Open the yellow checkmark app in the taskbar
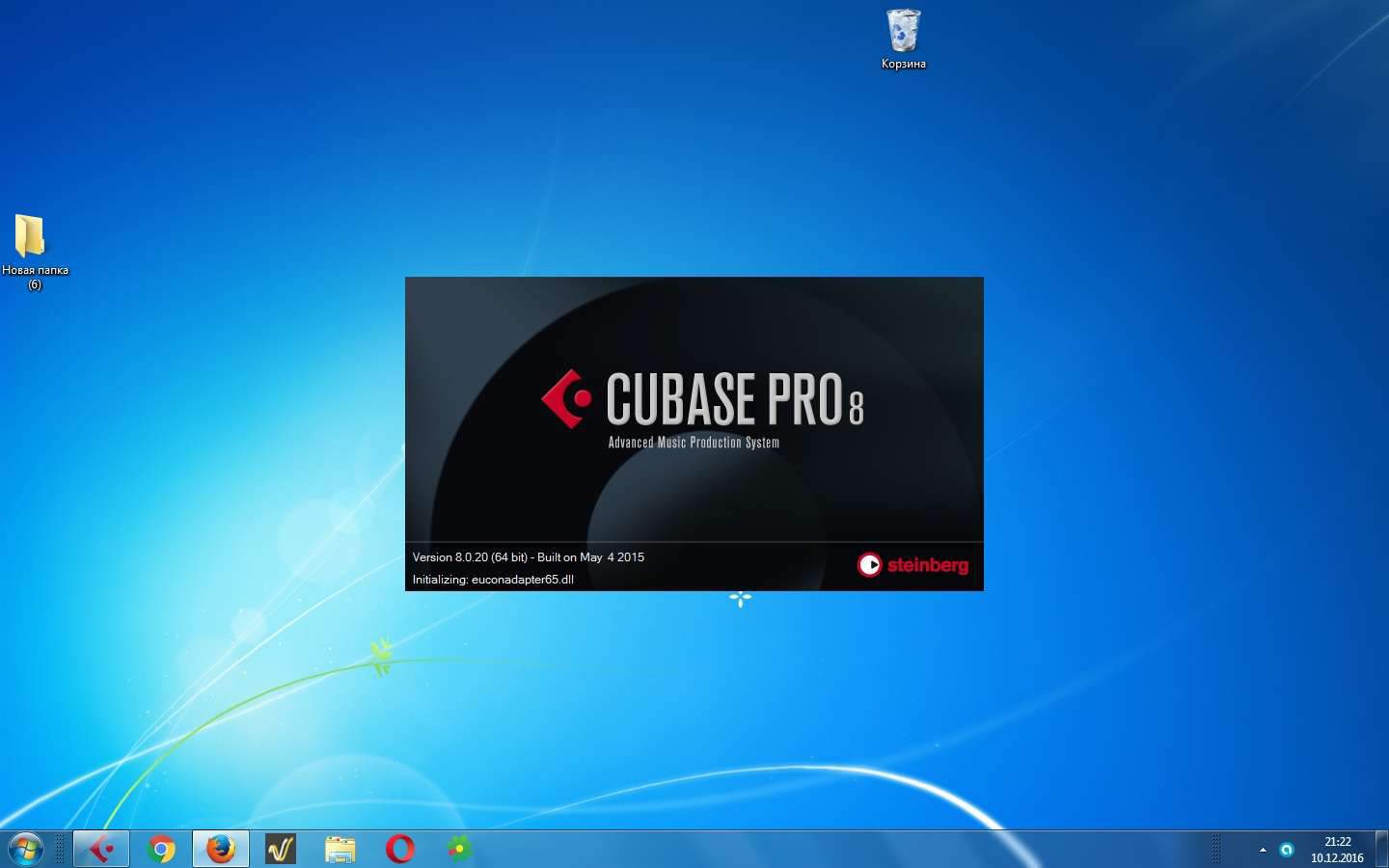 281,849
